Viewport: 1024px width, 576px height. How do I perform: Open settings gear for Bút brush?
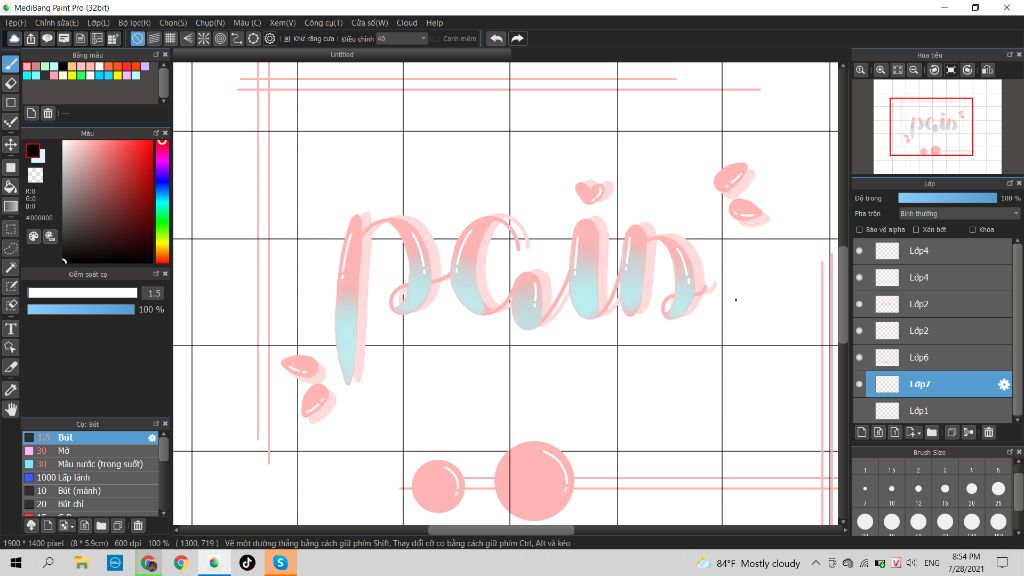[152, 438]
